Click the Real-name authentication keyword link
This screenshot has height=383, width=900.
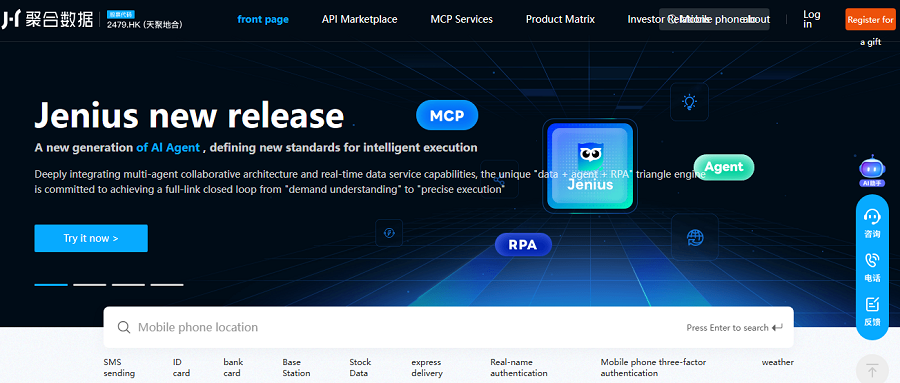[x=519, y=367]
